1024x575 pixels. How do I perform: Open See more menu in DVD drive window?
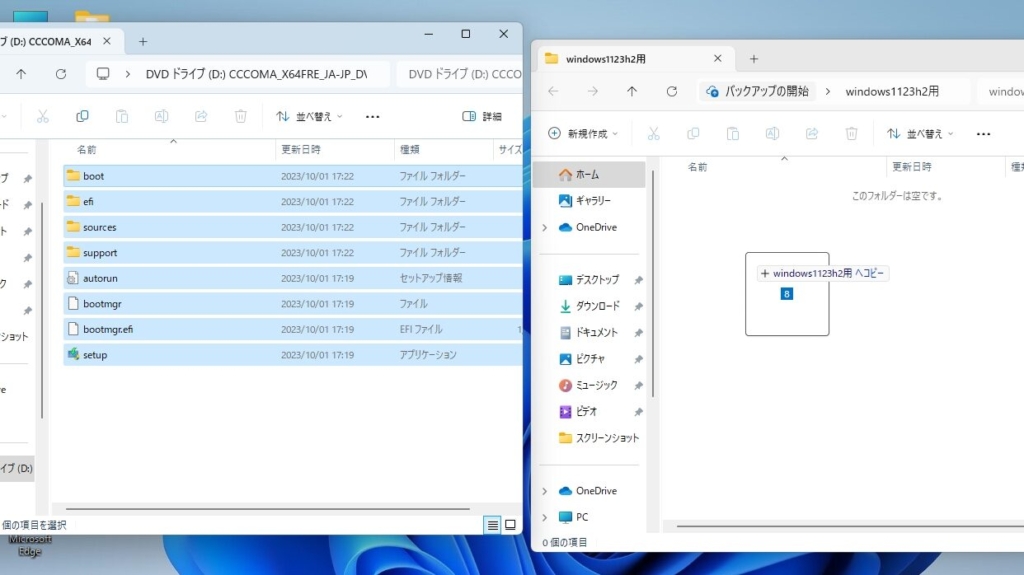click(x=372, y=116)
